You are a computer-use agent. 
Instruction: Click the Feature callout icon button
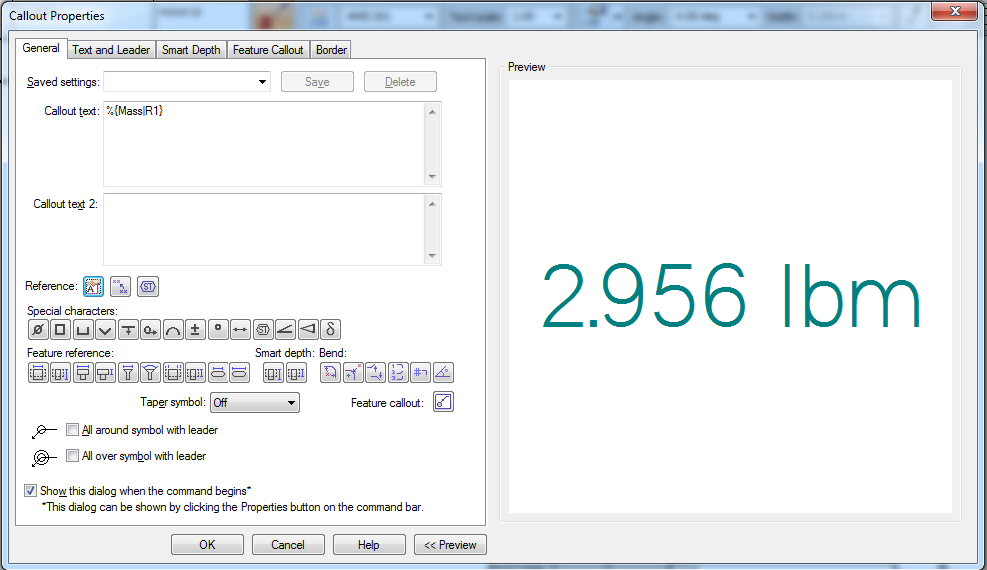point(444,402)
